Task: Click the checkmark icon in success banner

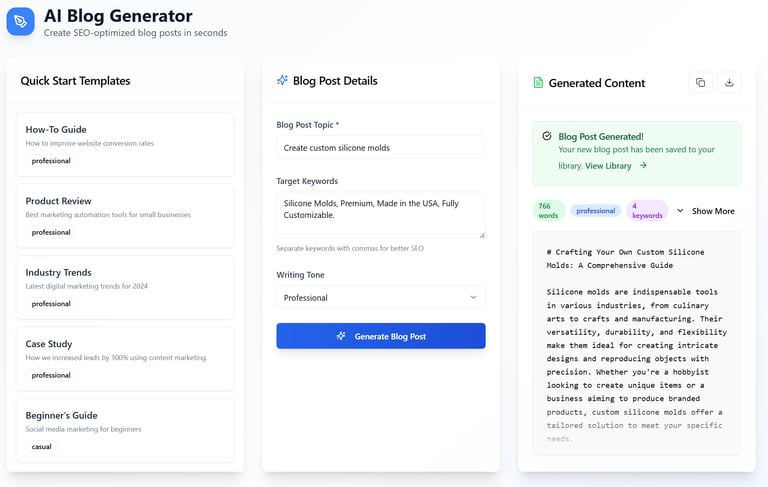Action: (x=546, y=136)
